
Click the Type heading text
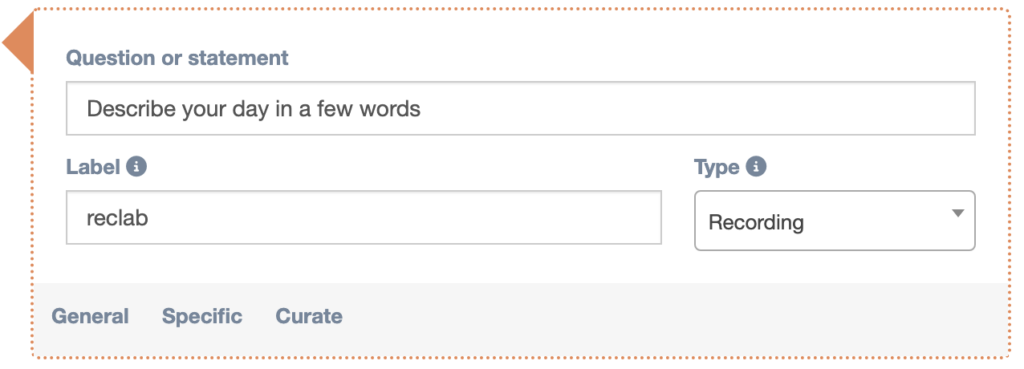pos(716,167)
